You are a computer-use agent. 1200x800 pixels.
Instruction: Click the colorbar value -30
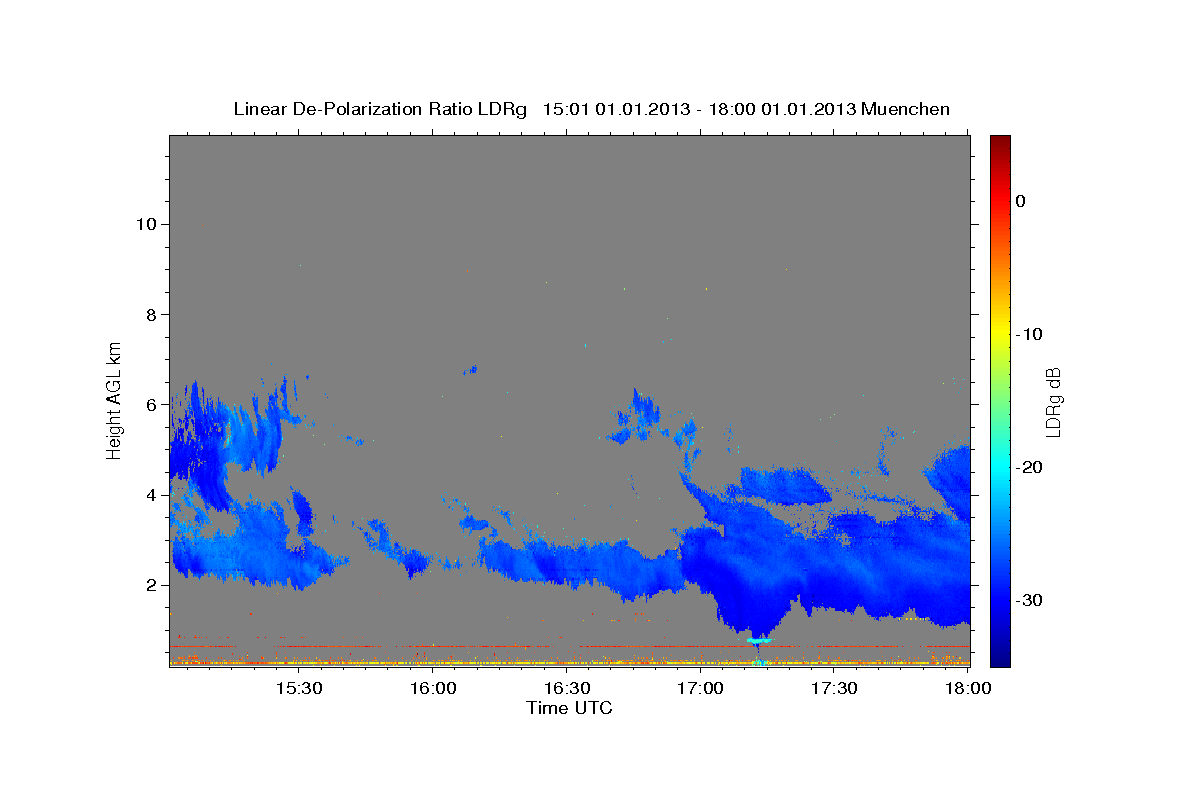(1030, 600)
